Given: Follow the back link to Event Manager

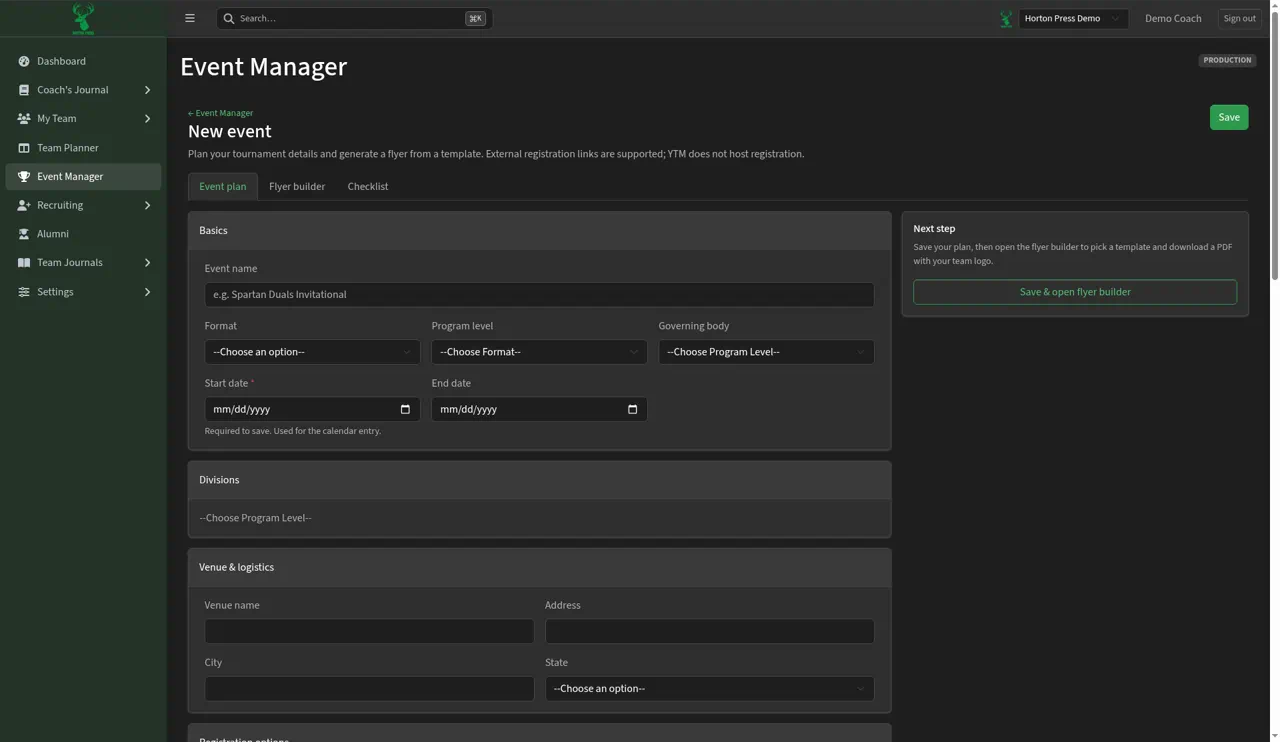Looking at the screenshot, I should point(221,113).
